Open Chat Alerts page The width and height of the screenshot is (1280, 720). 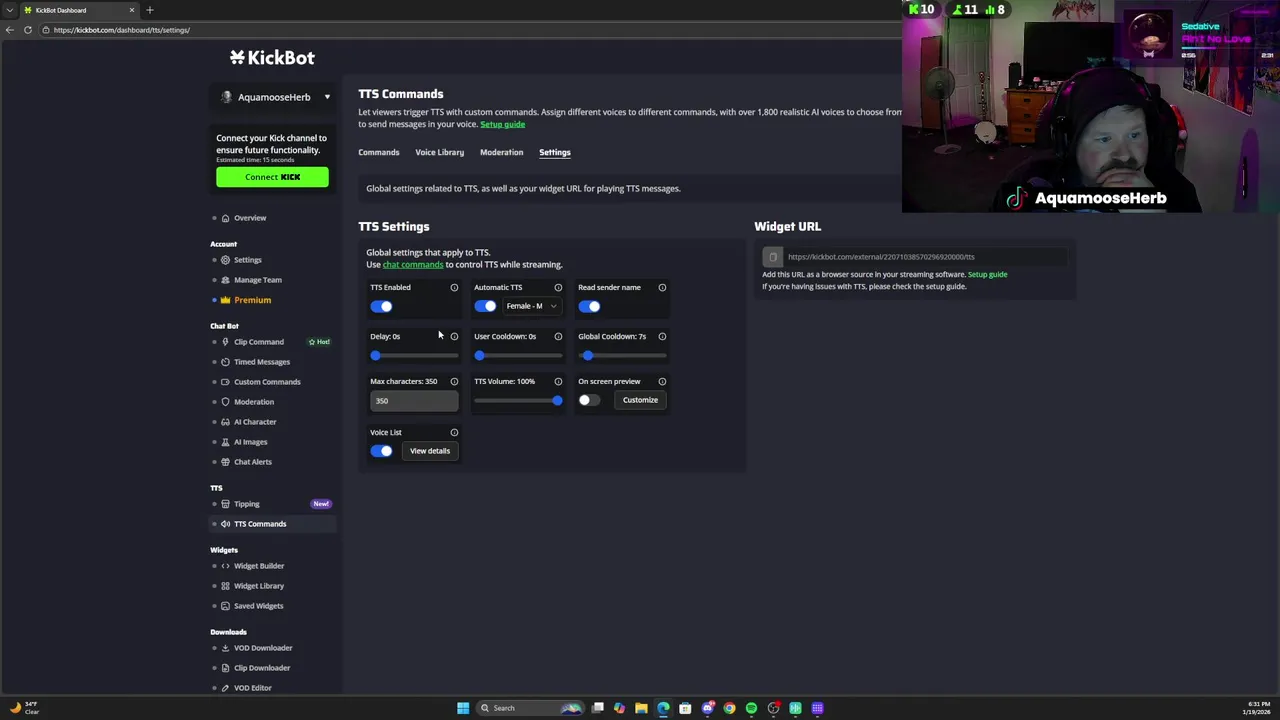click(252, 462)
